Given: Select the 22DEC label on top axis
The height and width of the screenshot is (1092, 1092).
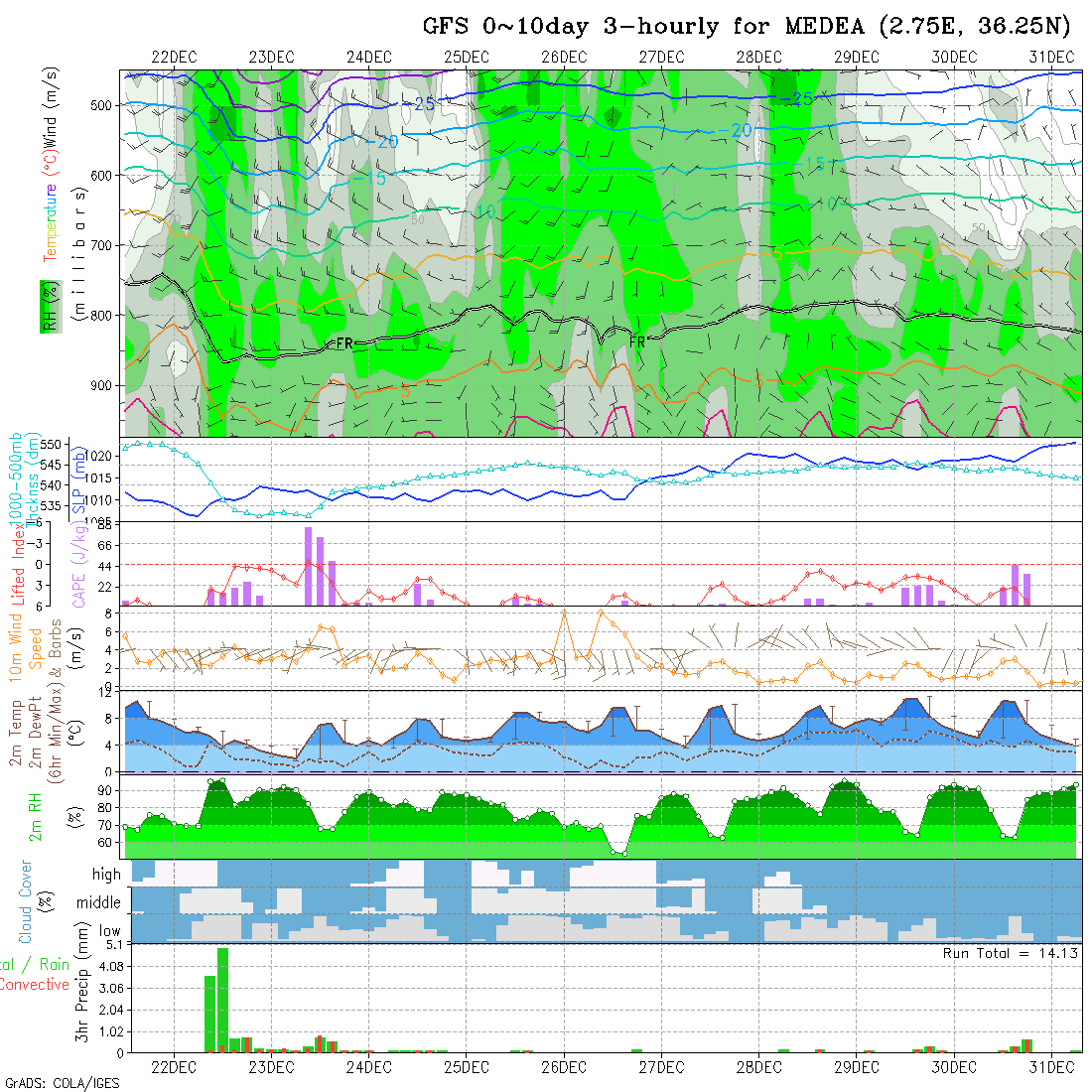Looking at the screenshot, I should click(x=174, y=57).
